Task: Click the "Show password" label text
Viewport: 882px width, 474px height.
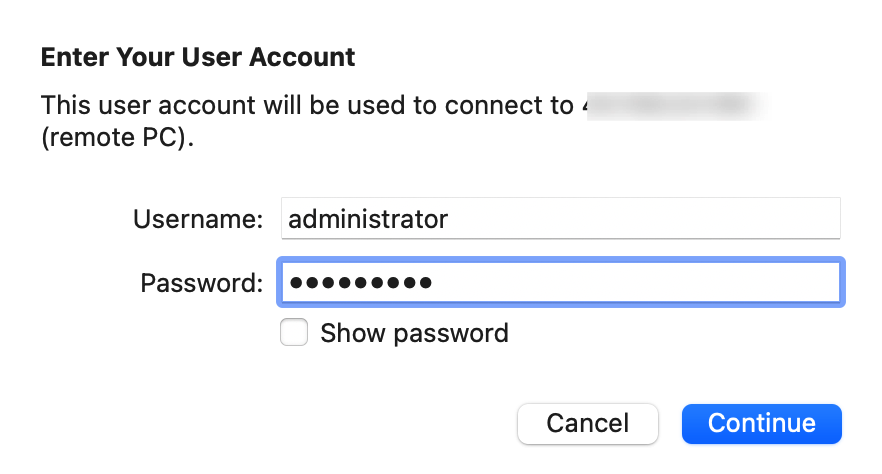Action: tap(414, 333)
